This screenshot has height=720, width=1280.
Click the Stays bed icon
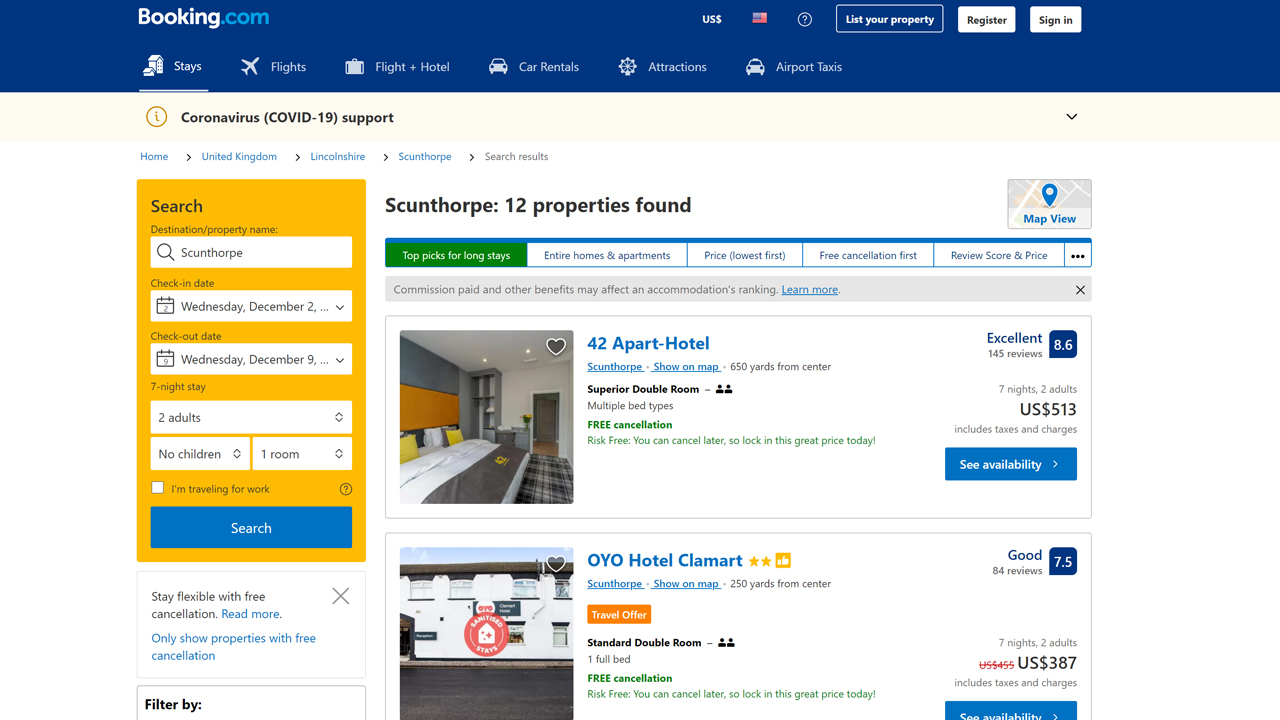point(153,66)
